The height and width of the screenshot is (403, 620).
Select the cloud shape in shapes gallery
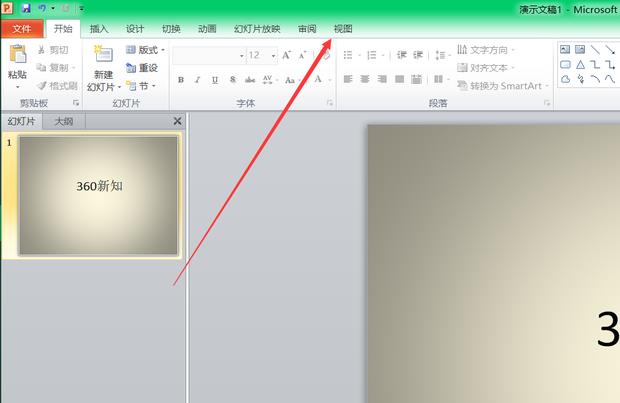(565, 79)
